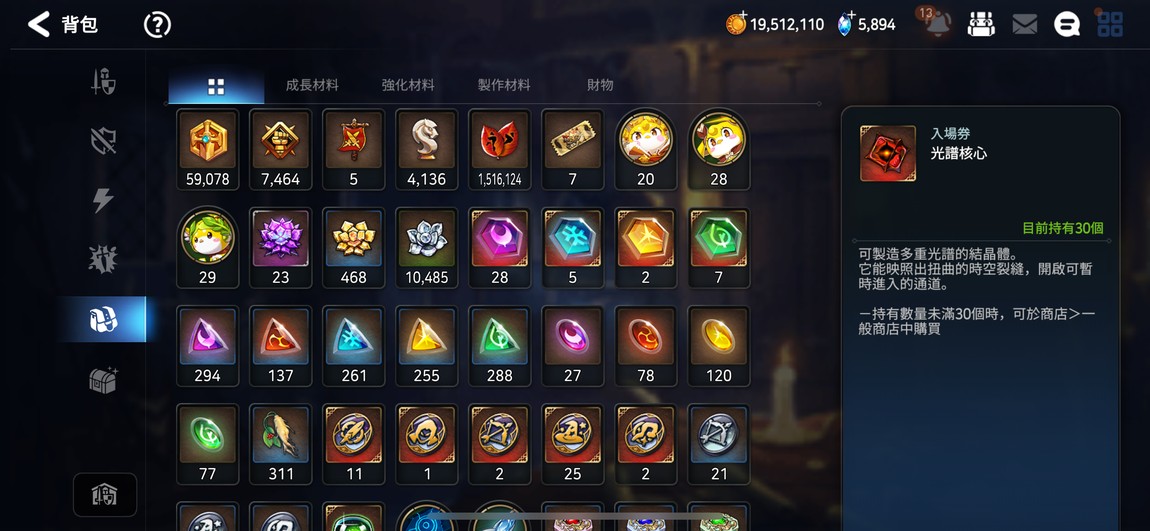This screenshot has width=1150, height=531.
Task: Select the ticket item with quantity 7
Action: point(573,150)
